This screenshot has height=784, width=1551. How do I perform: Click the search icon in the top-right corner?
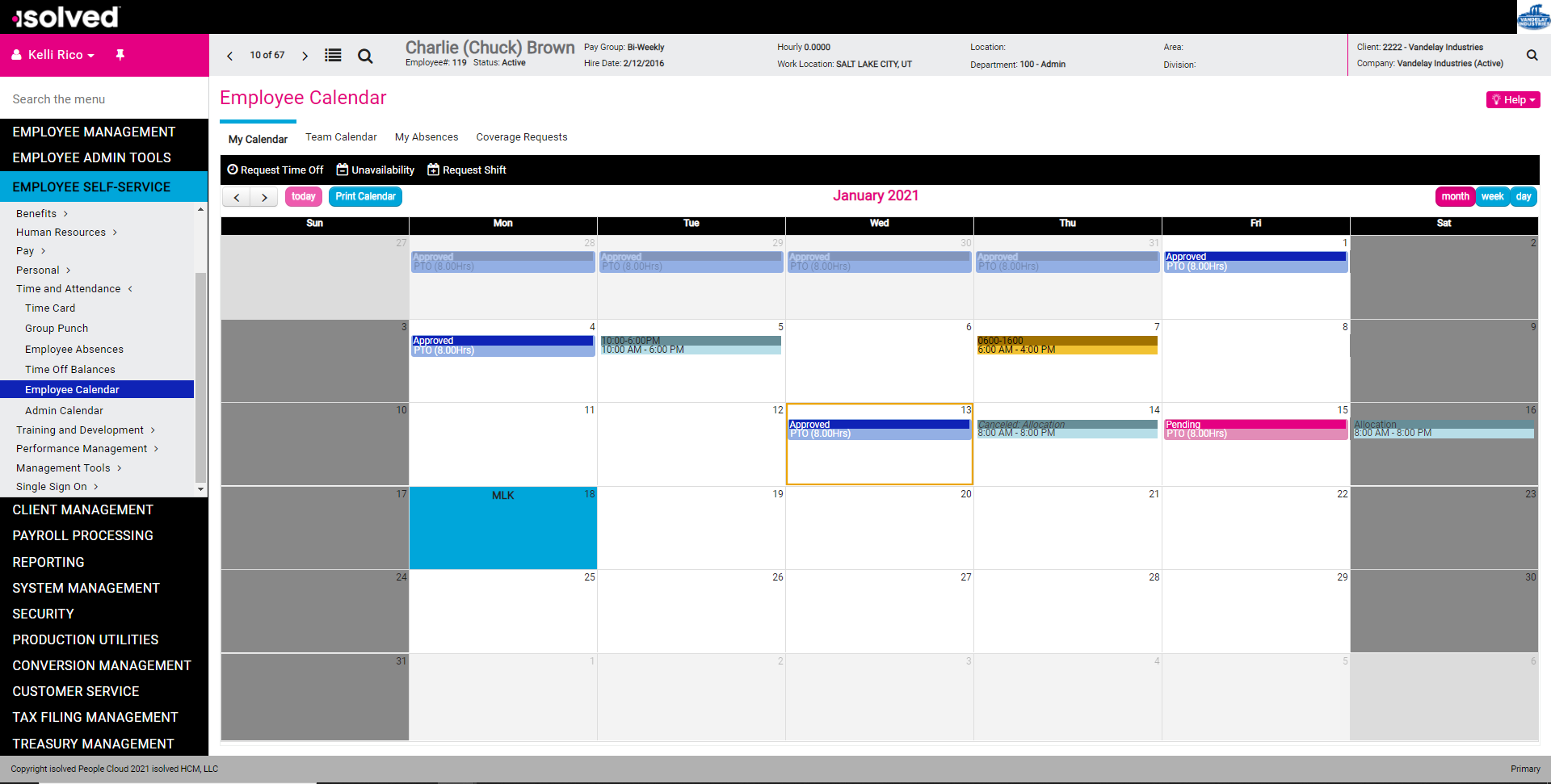coord(1532,55)
